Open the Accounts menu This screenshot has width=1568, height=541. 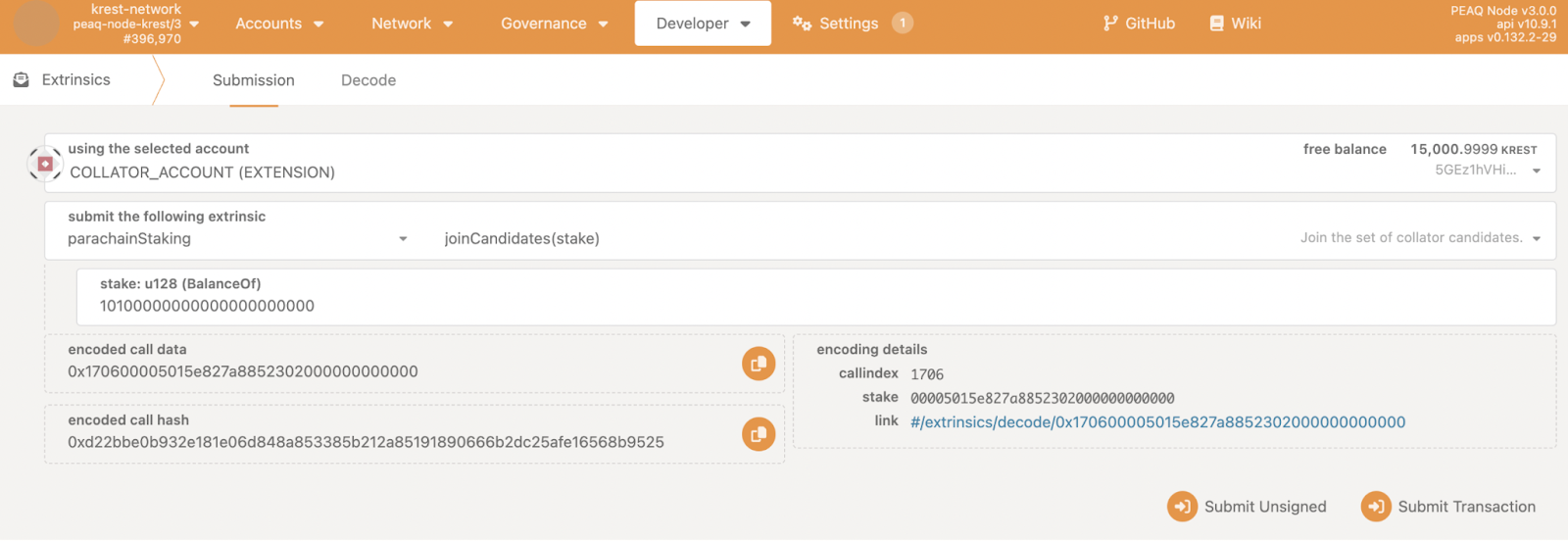pyautogui.click(x=279, y=24)
